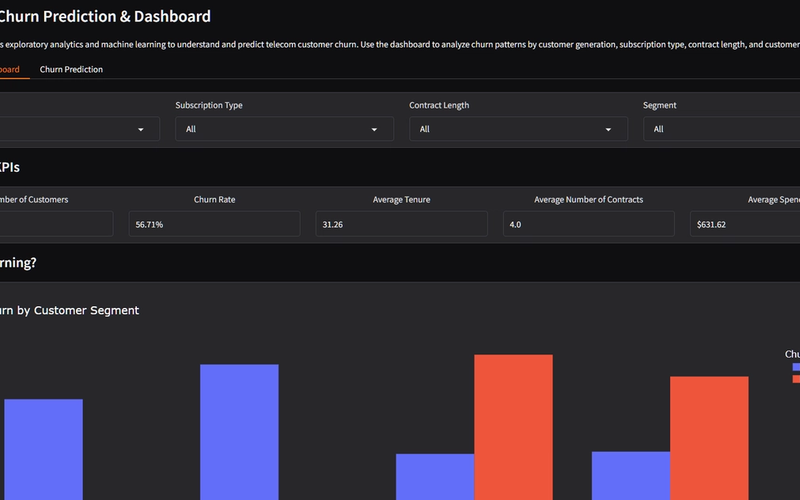Click the Contract Length dropdown arrow icon
The height and width of the screenshot is (500, 800).
(x=608, y=130)
